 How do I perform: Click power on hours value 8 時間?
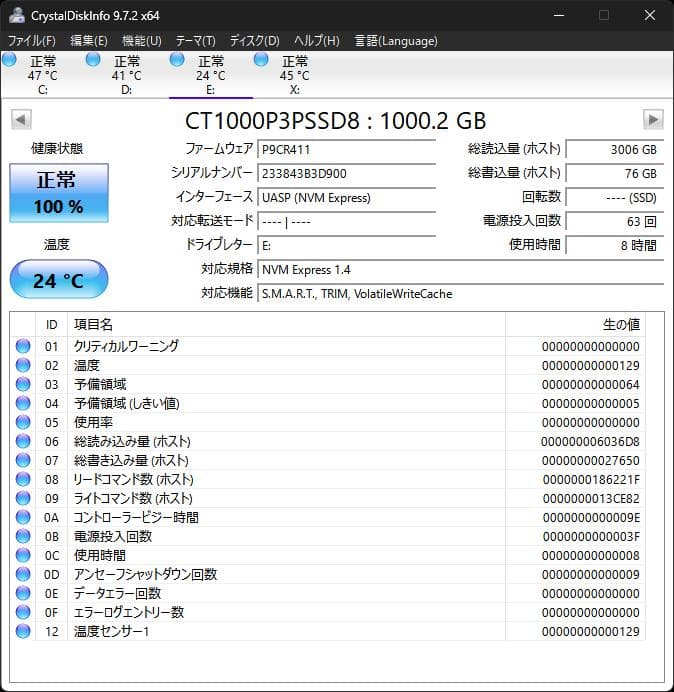point(614,245)
